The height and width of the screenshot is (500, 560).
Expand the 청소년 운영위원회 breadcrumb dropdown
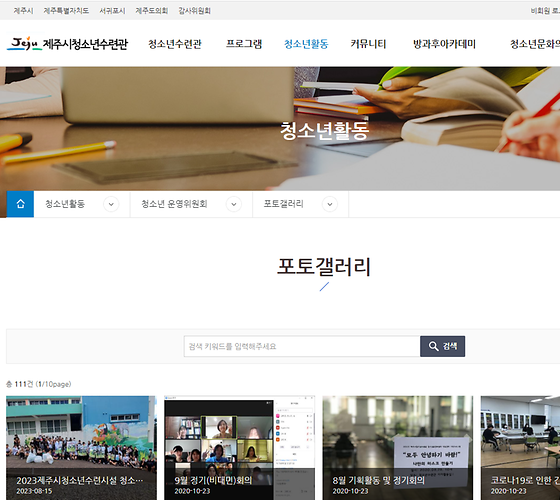234,204
